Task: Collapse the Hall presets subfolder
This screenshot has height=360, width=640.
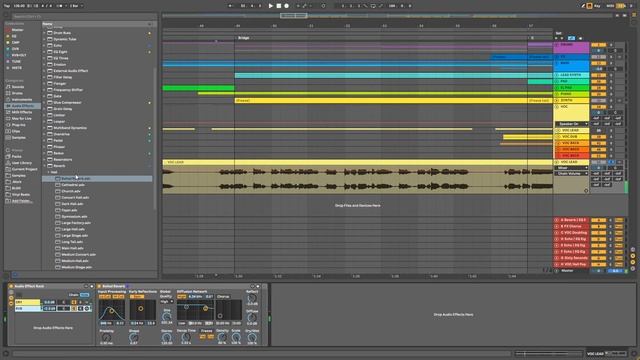Action: coord(49,172)
